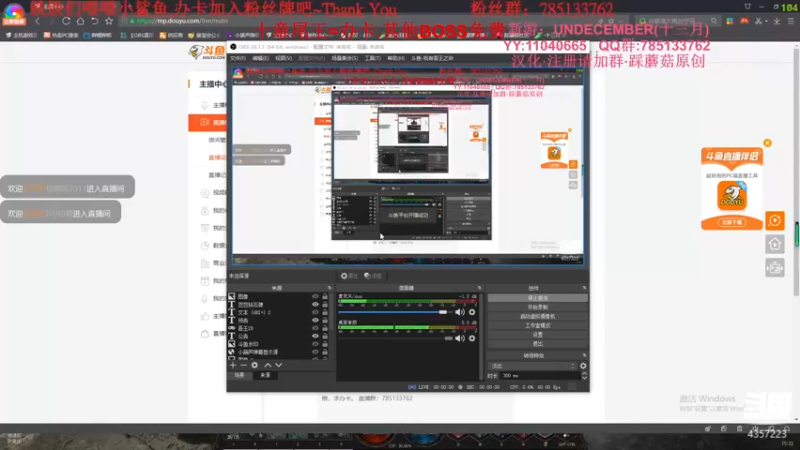Open the 淡出 transition dropdown
Screen dimensions: 800x450
[533, 366]
